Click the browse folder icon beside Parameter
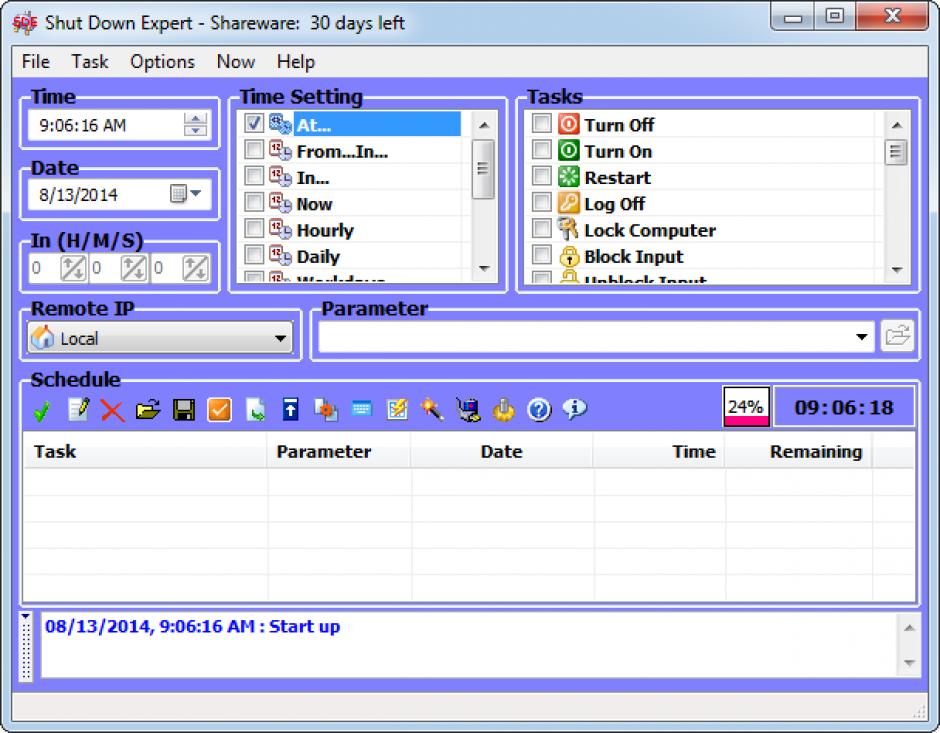 coord(897,336)
